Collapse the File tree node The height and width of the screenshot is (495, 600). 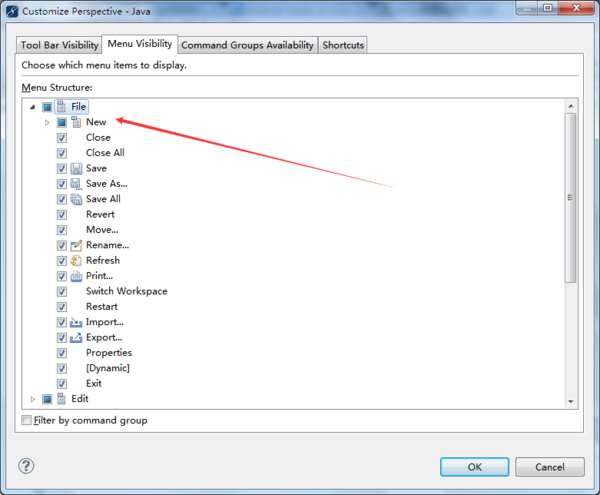pyautogui.click(x=33, y=107)
